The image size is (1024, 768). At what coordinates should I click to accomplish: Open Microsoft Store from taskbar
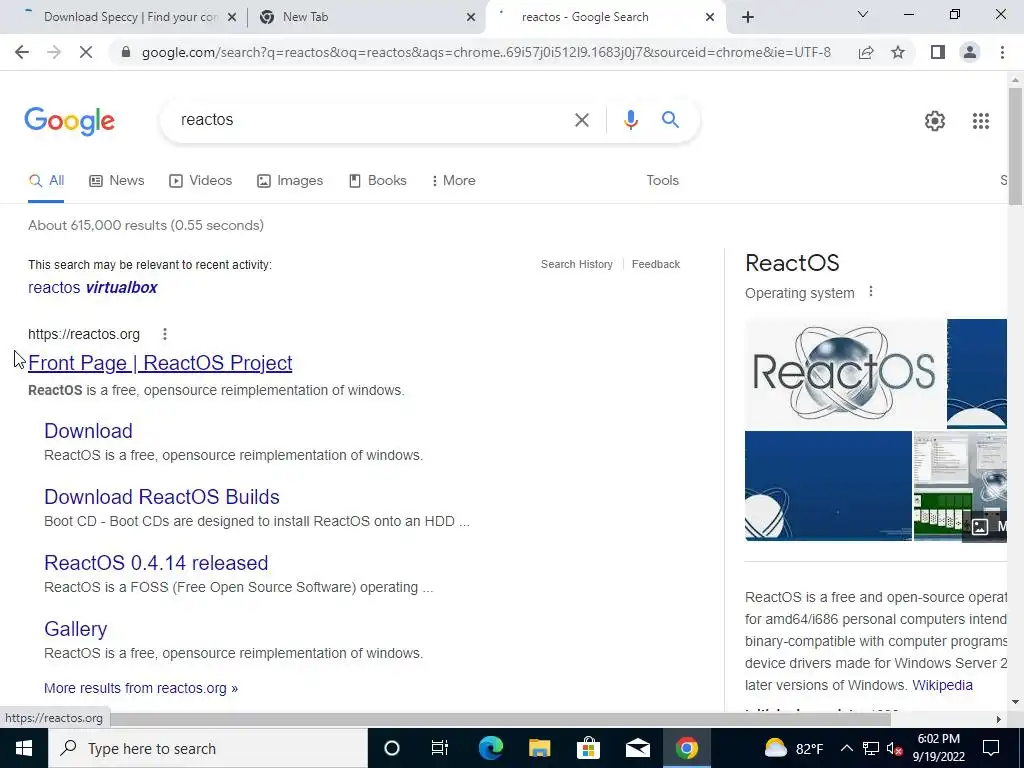[588, 748]
